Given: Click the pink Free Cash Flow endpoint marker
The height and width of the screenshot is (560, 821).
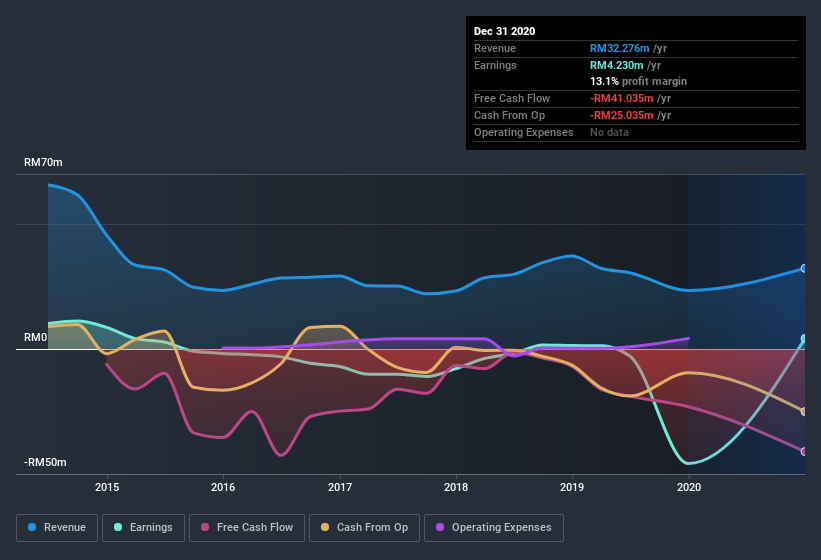Looking at the screenshot, I should (804, 451).
